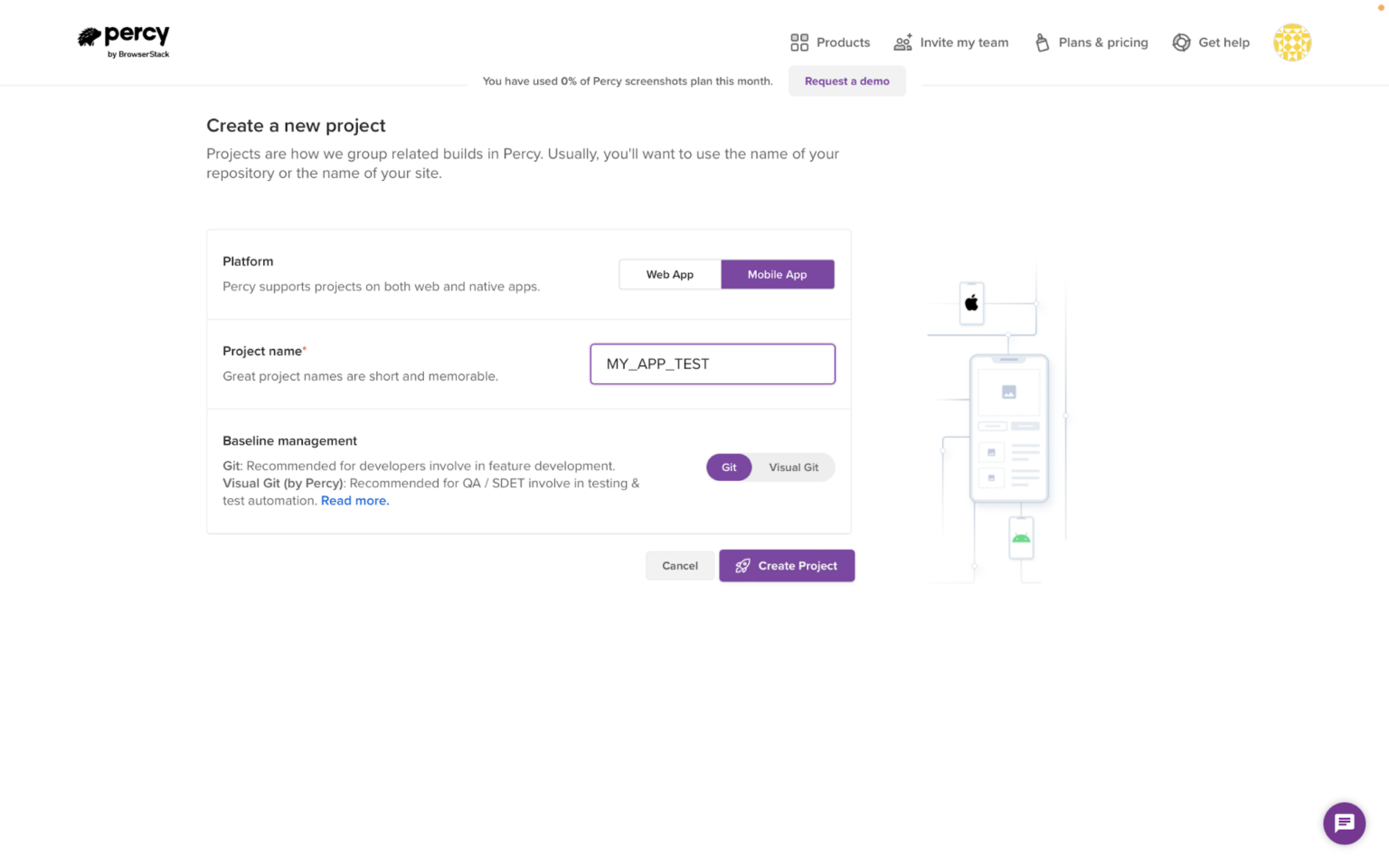Select the Mobile App platform option
This screenshot has height=868, width=1389.
tap(778, 274)
